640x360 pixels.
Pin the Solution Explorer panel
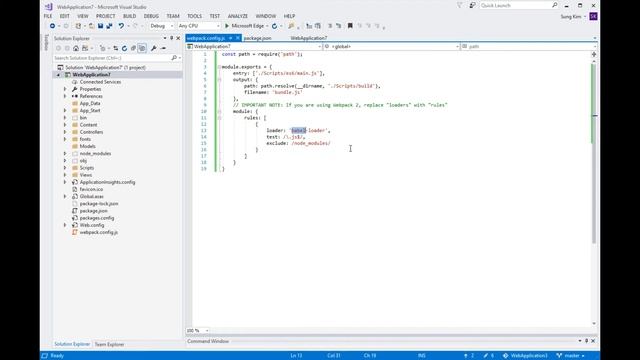point(171,38)
